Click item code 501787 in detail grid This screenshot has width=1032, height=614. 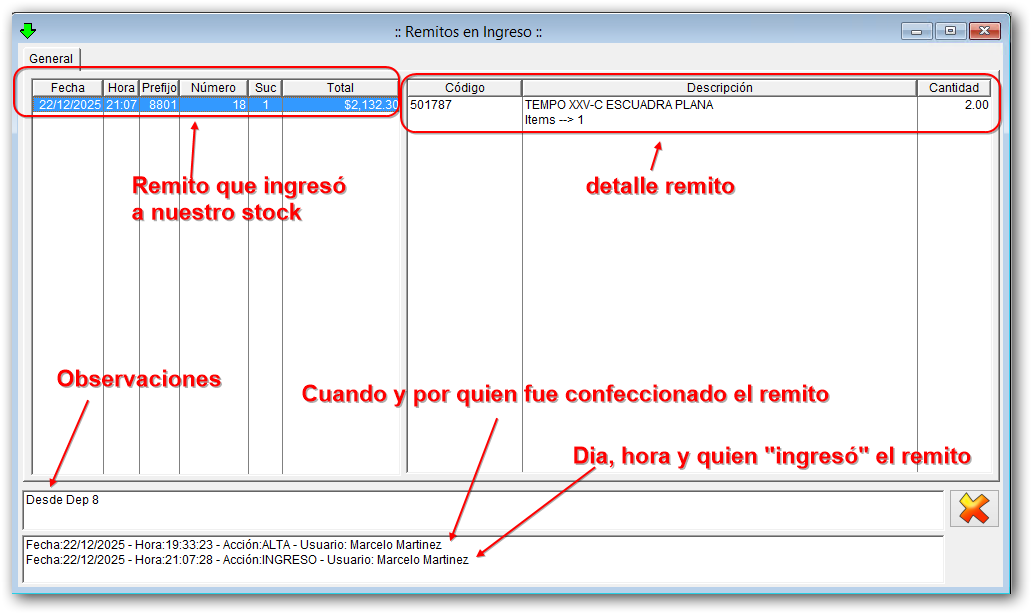(431, 105)
